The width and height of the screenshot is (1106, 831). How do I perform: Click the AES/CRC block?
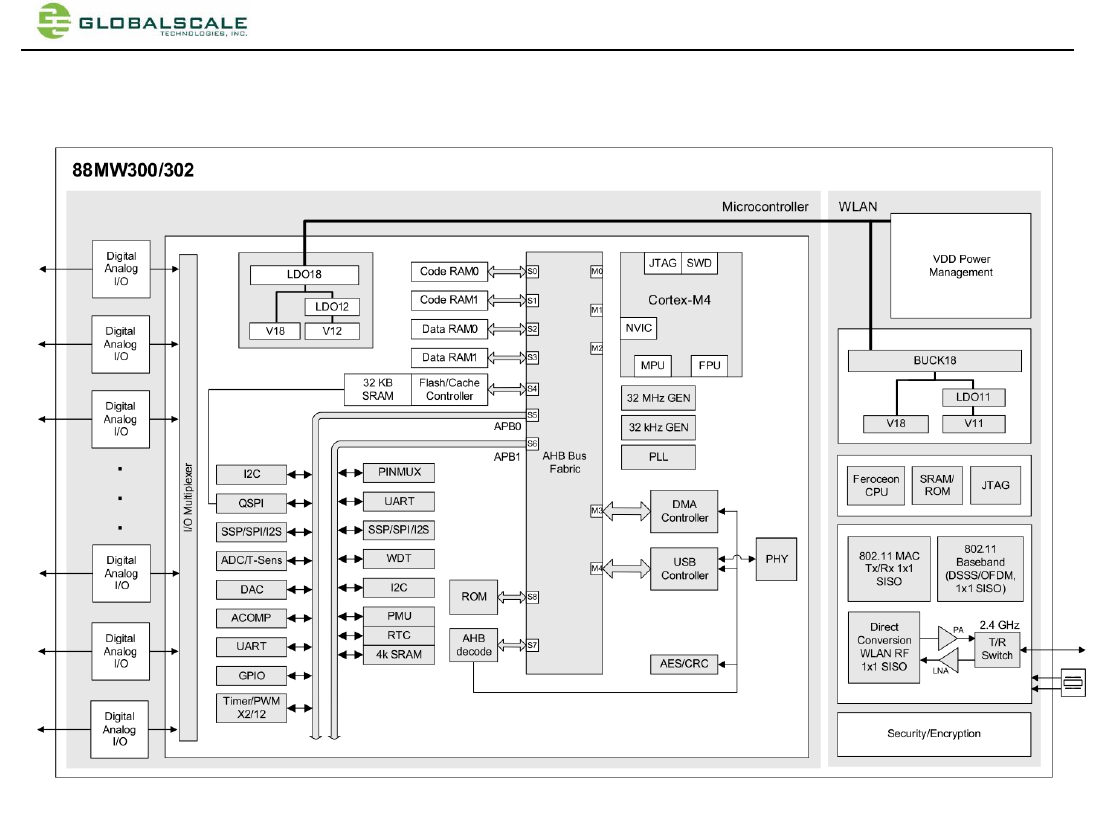coord(683,664)
